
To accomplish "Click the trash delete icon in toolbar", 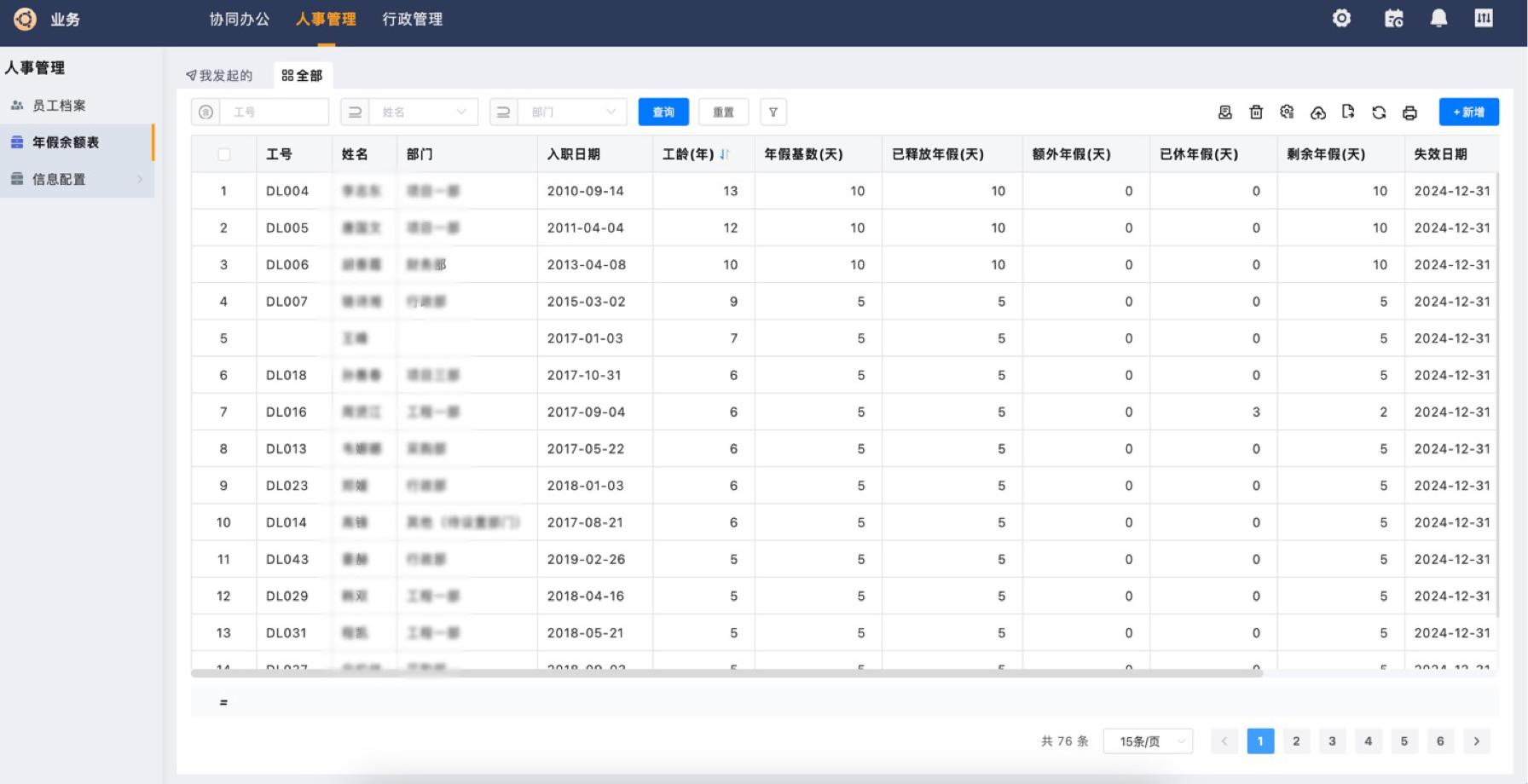I will pyautogui.click(x=1256, y=112).
